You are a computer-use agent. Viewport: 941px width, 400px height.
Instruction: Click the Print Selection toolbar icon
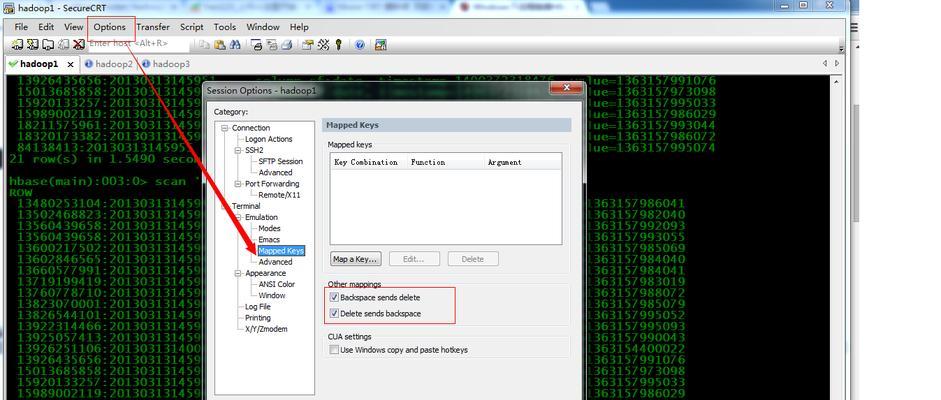[271, 44]
